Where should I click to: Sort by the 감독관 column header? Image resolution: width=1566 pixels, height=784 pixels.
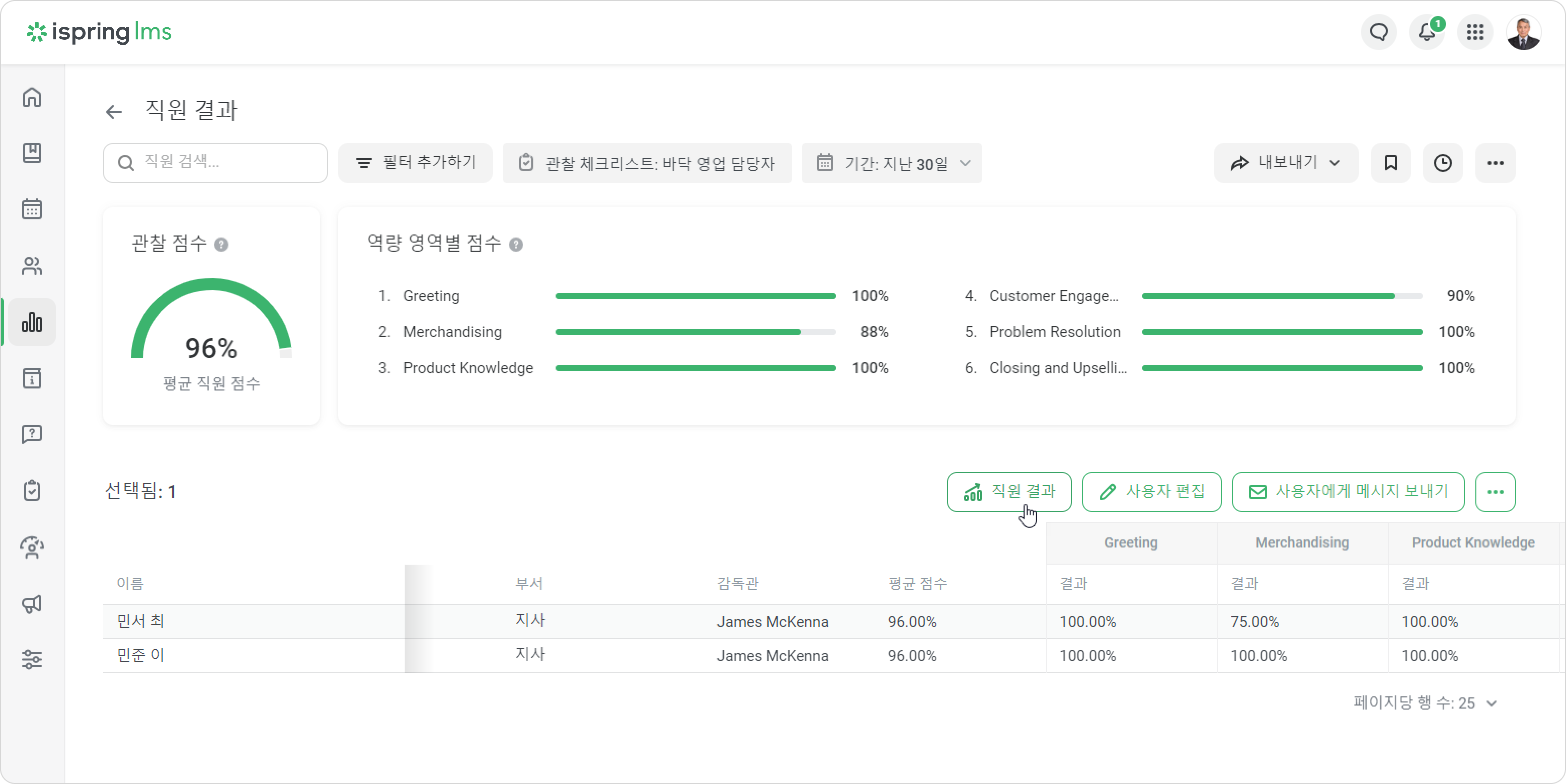click(x=737, y=583)
